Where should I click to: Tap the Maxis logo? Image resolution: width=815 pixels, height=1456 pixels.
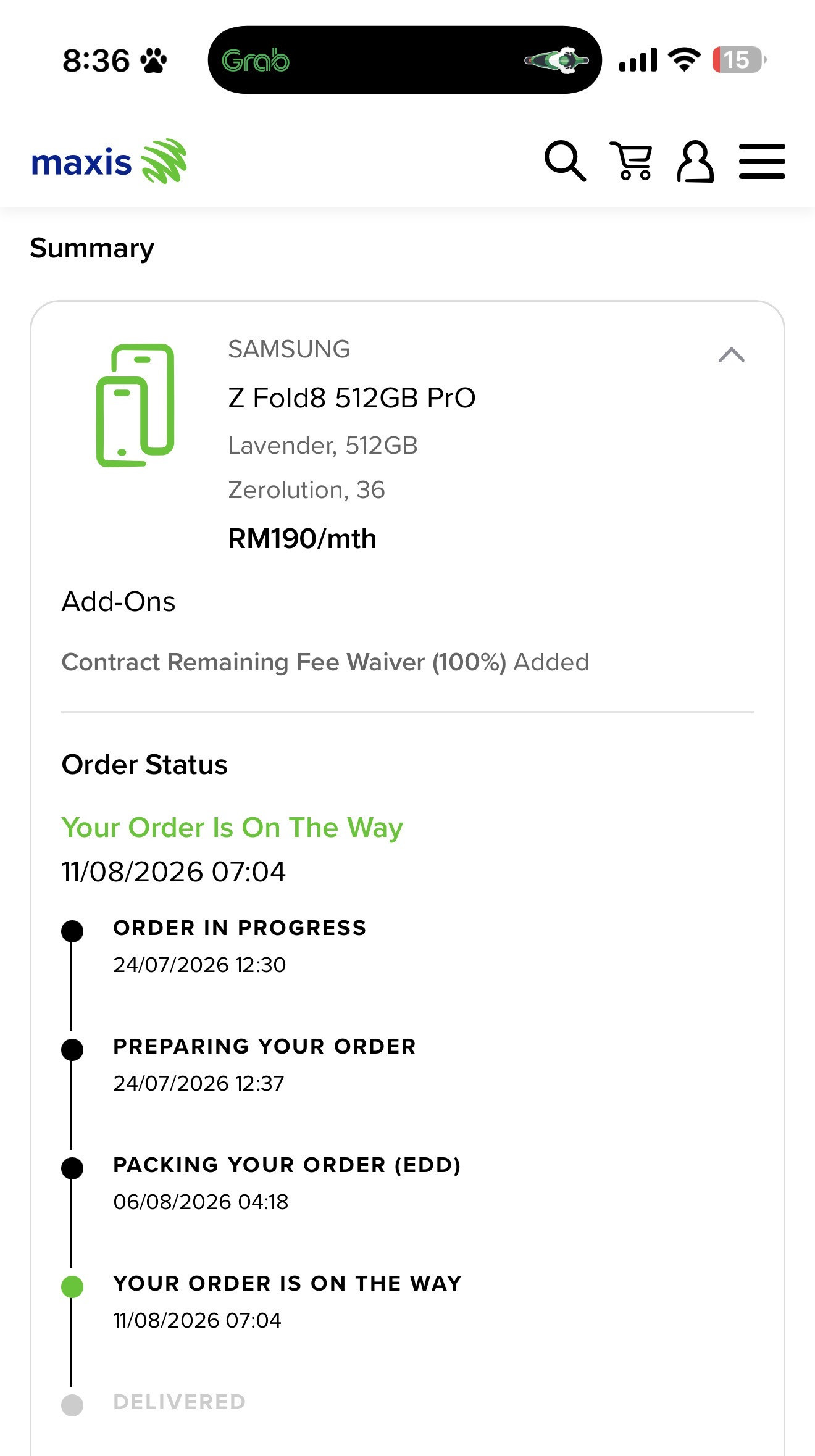coord(109,162)
